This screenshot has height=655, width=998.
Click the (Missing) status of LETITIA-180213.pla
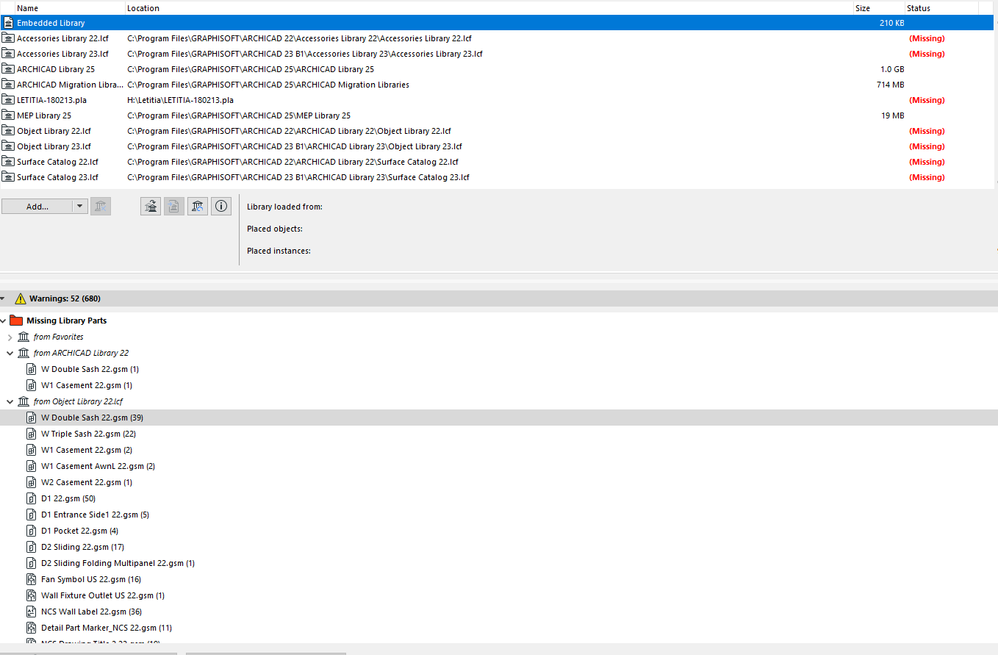(x=927, y=100)
